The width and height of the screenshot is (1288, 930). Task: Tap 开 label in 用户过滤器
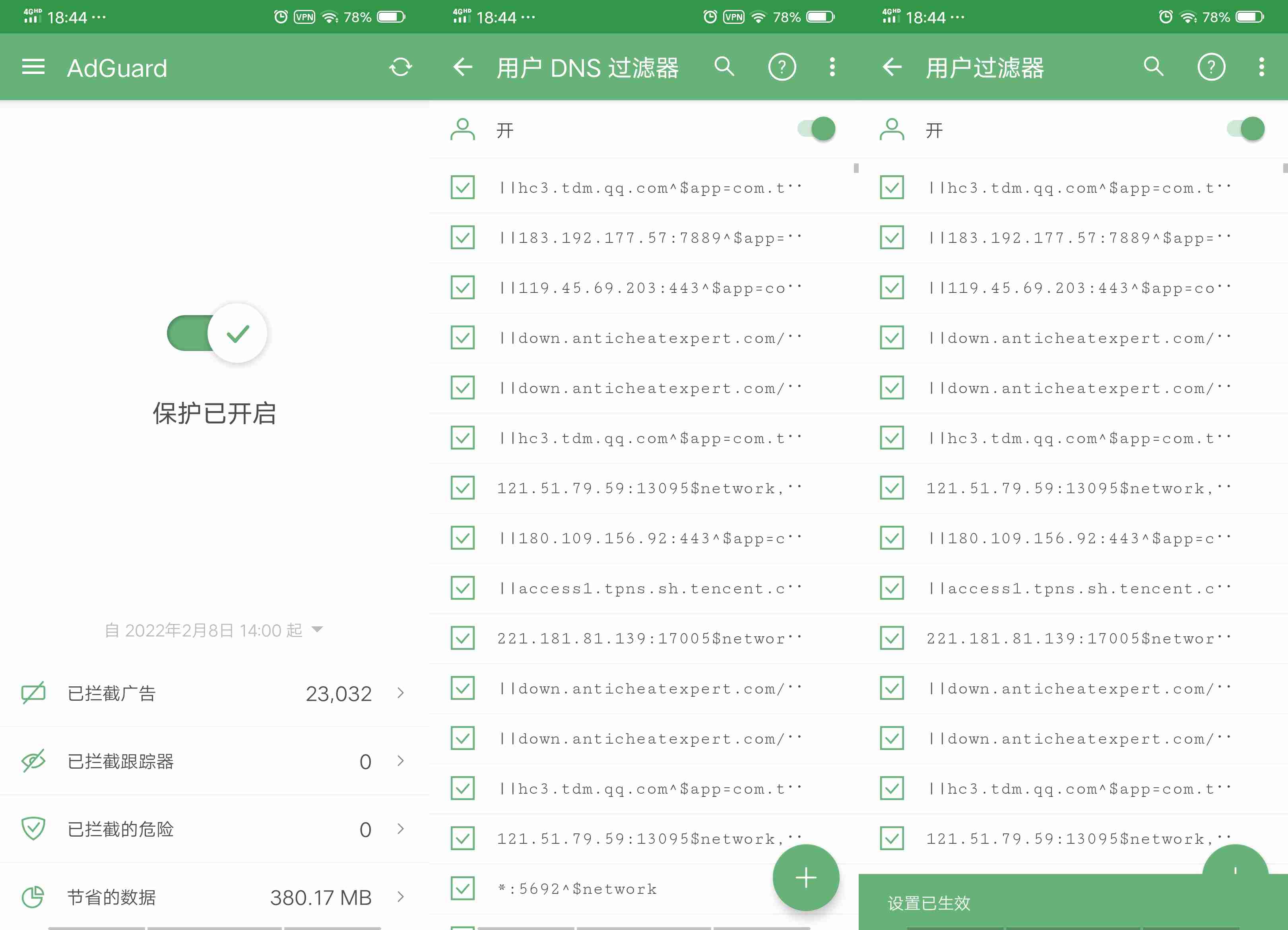click(x=934, y=130)
